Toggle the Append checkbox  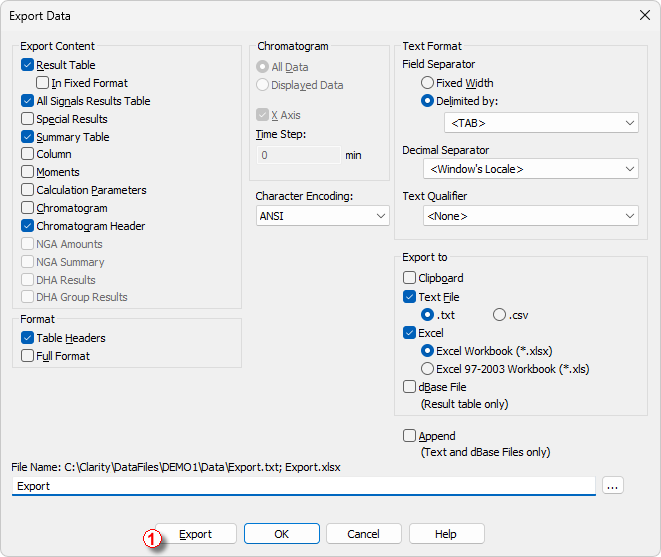click(409, 436)
